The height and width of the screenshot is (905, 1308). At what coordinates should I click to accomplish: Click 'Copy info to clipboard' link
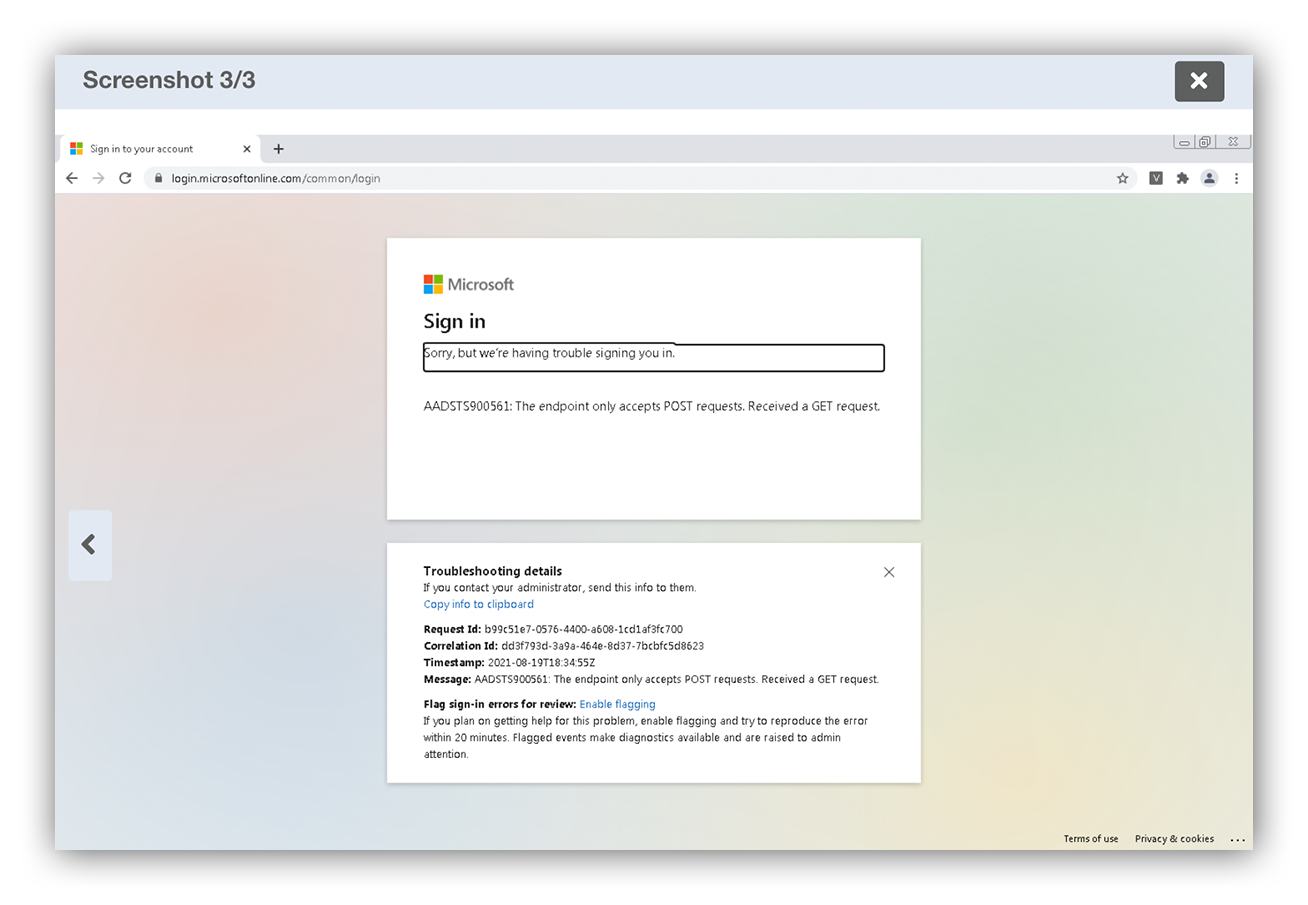(478, 604)
